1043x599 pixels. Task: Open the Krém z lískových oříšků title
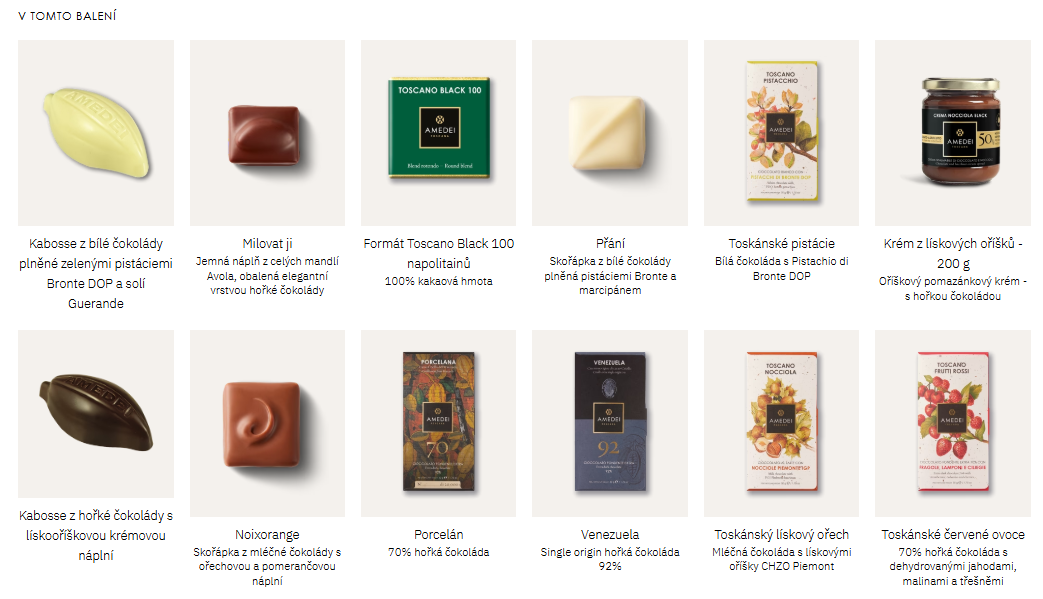coord(953,254)
